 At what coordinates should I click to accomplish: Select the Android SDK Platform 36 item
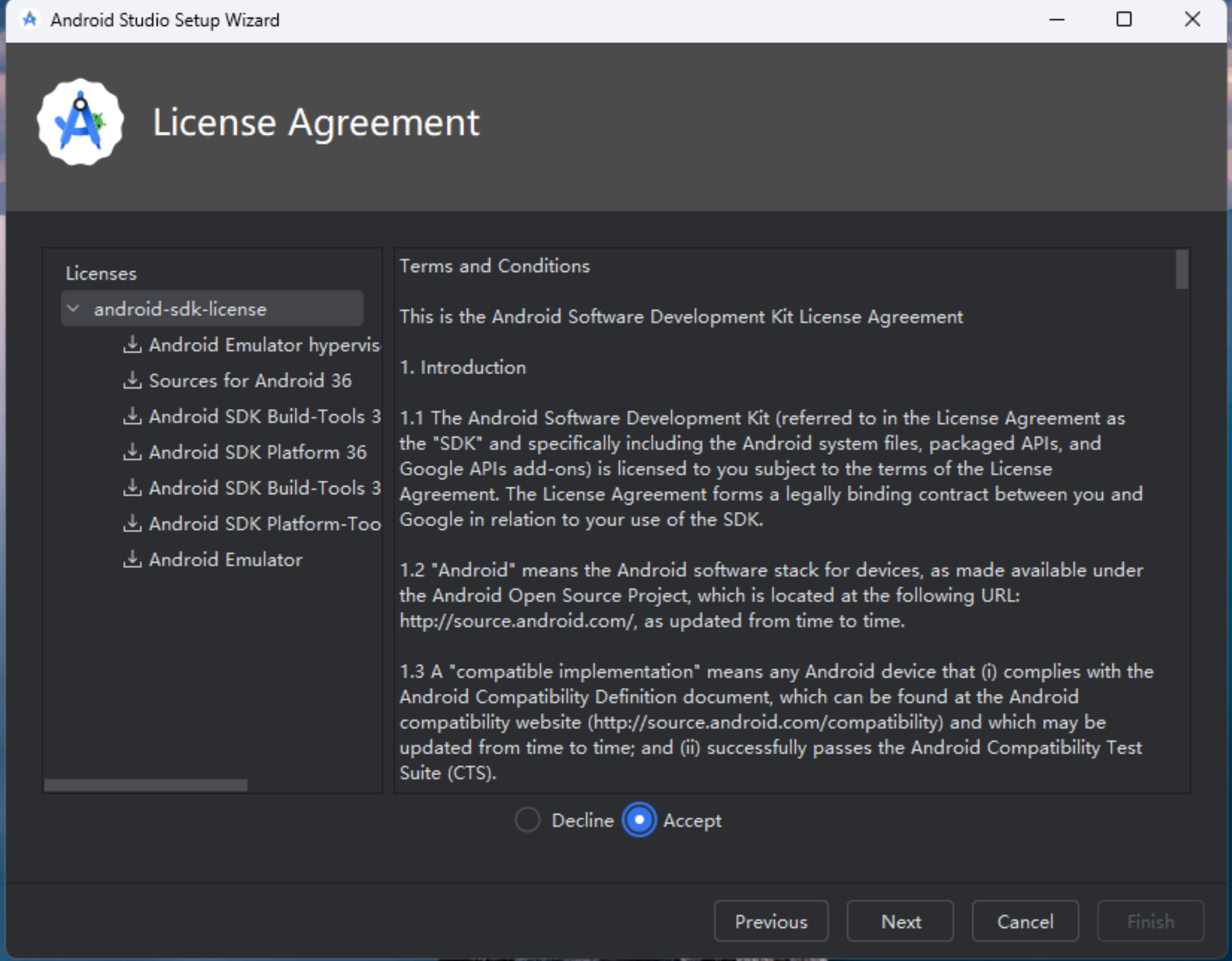point(258,452)
